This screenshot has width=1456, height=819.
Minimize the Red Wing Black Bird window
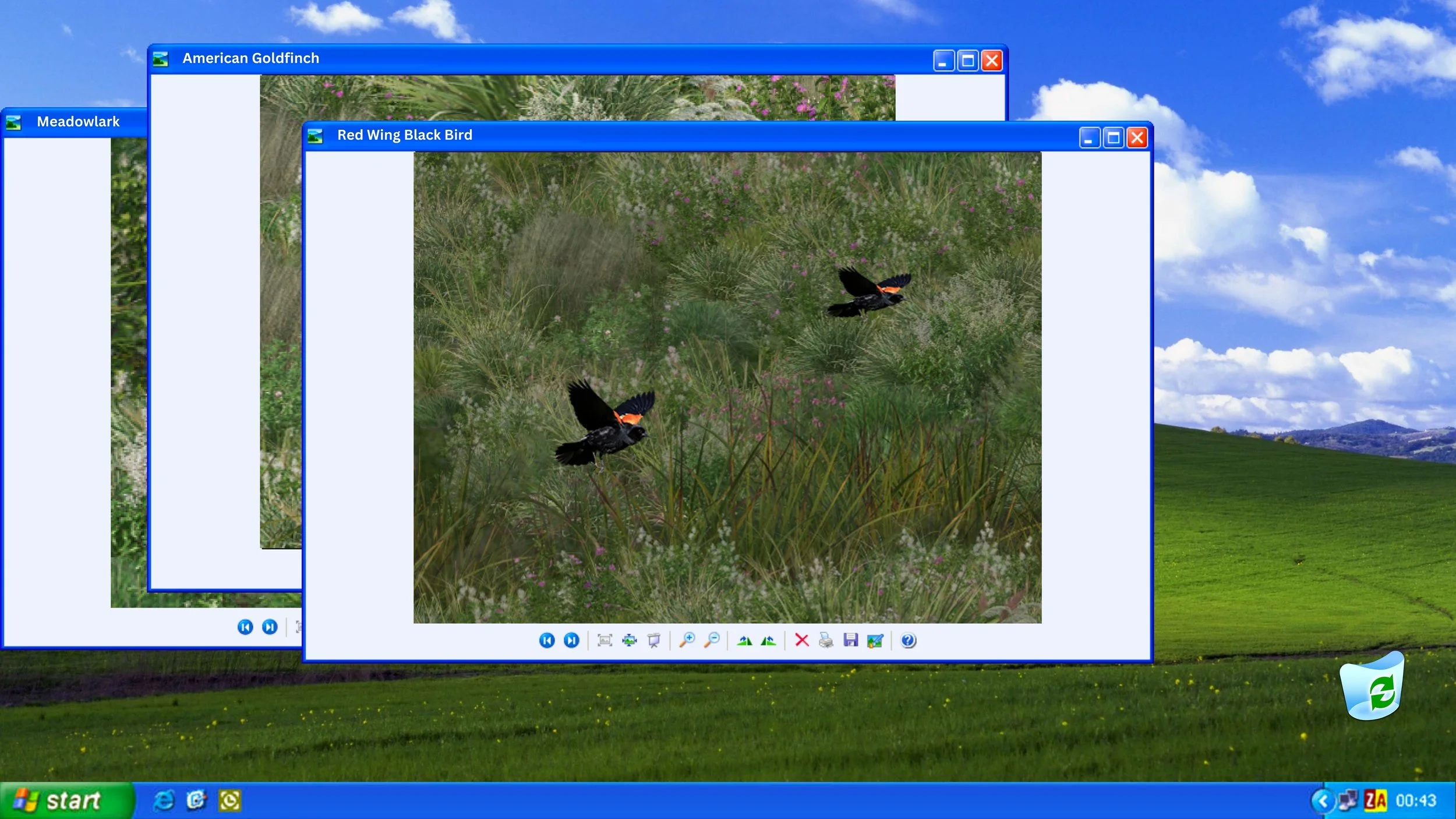click(x=1089, y=138)
